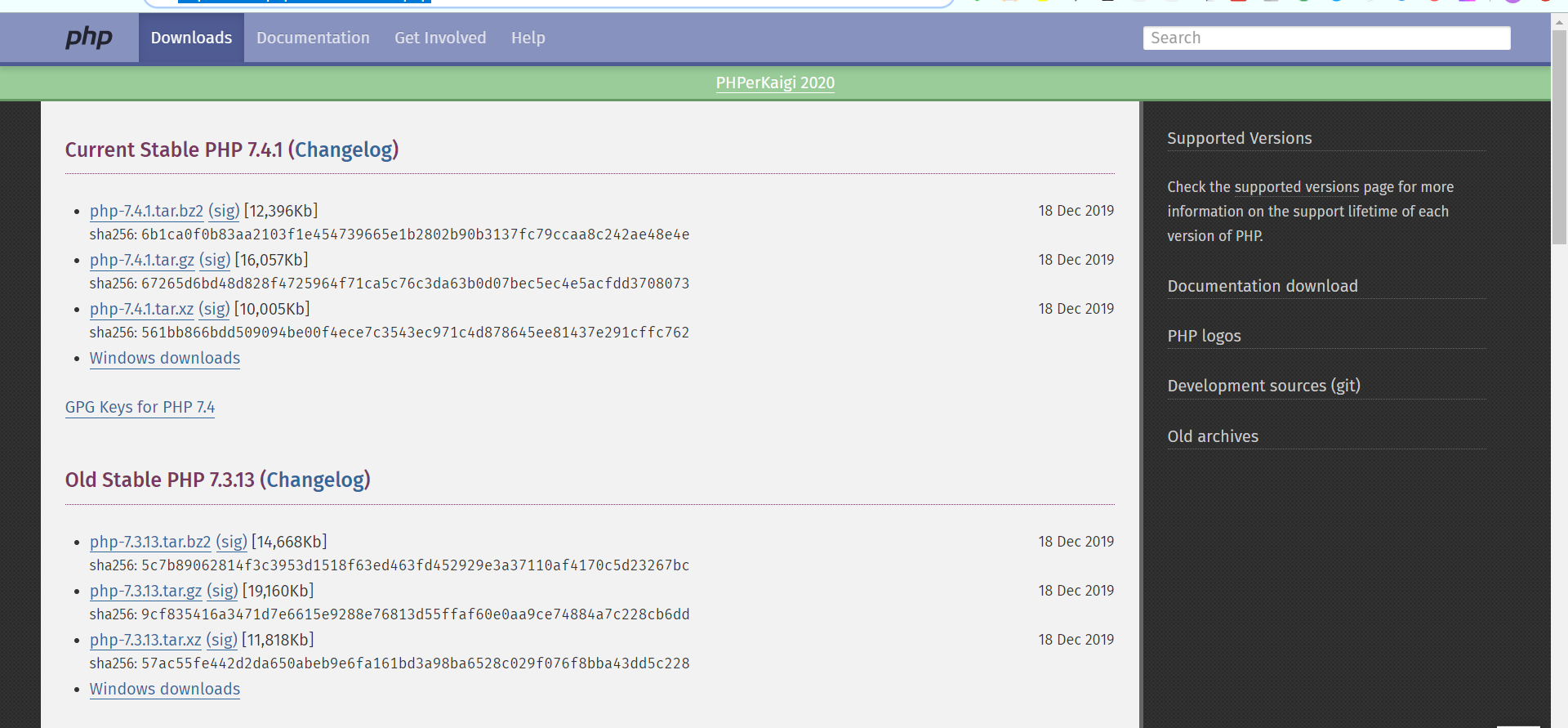The image size is (1568, 728).
Task: Click the [11,818Kb] file size text
Action: point(278,640)
